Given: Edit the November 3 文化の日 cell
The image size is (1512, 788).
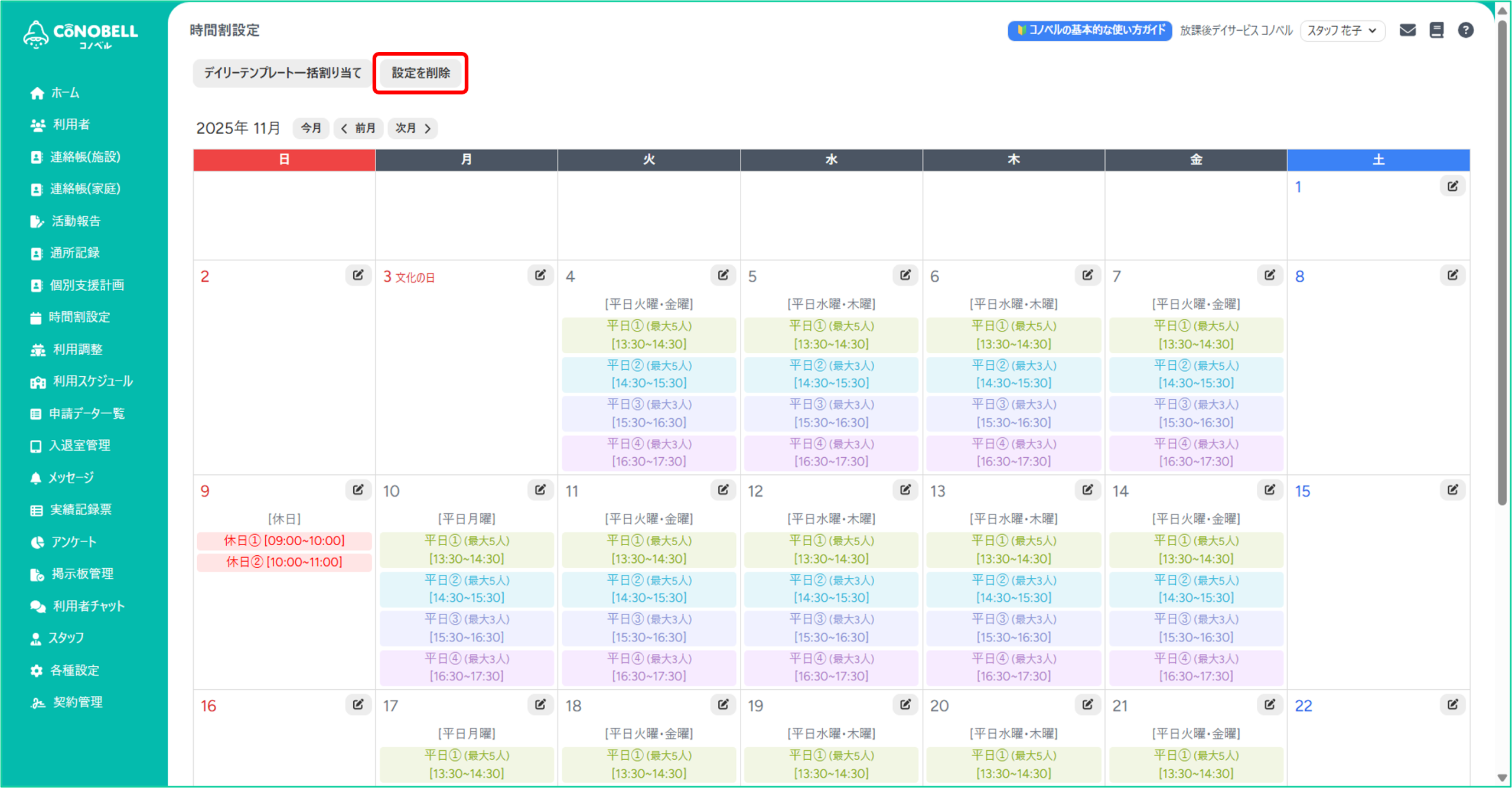Looking at the screenshot, I should [540, 275].
